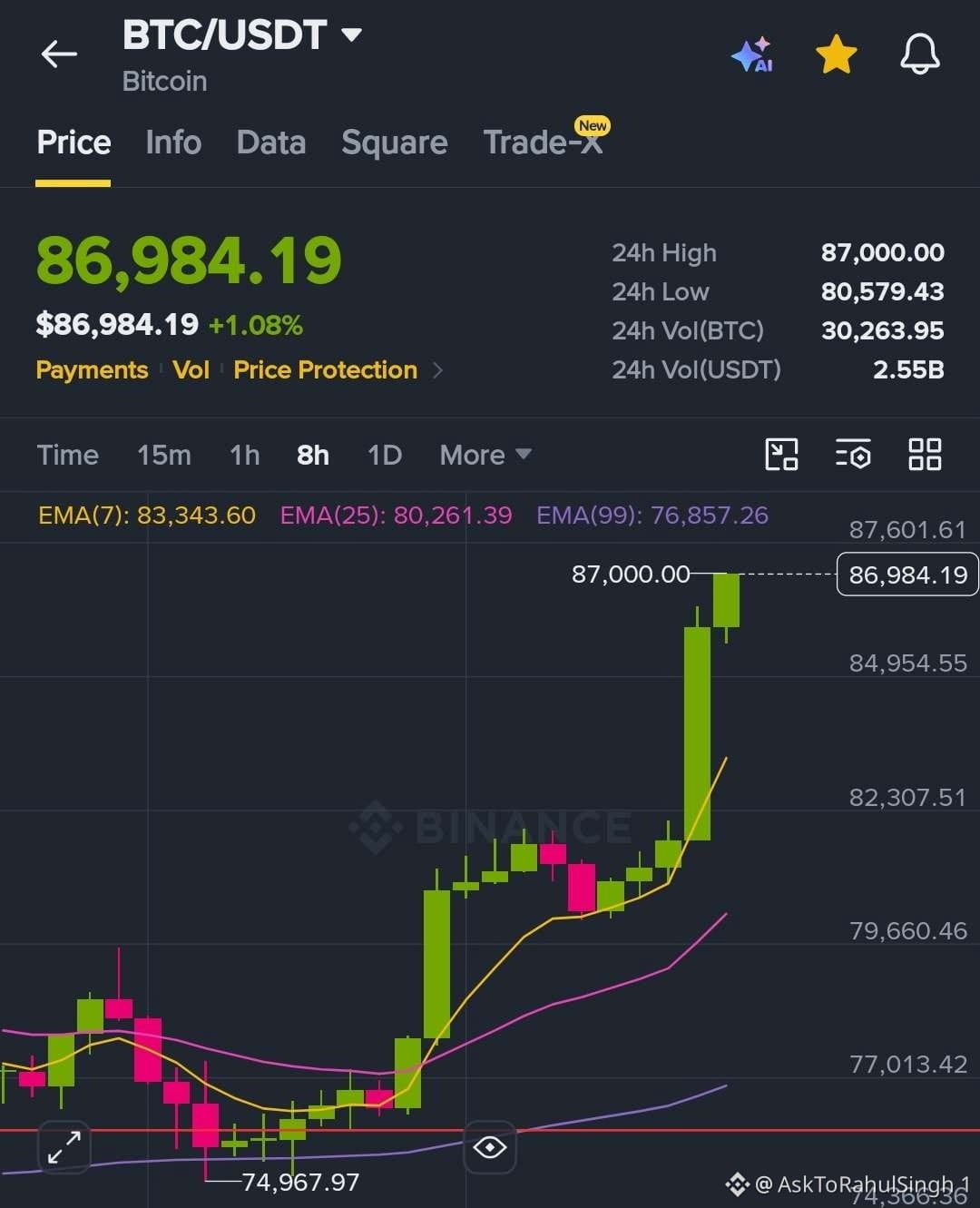Open the Square tab
The height and width of the screenshot is (1208, 980).
tap(395, 142)
